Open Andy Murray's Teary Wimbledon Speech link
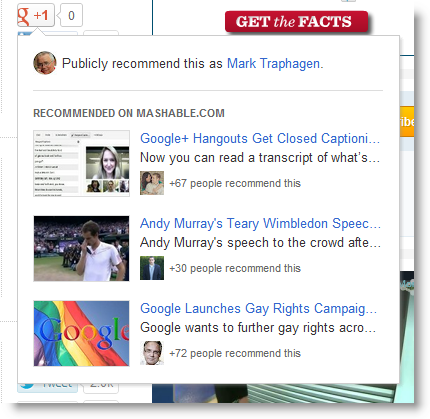Image resolution: width=430 pixels, height=419 pixels. [x=260, y=223]
